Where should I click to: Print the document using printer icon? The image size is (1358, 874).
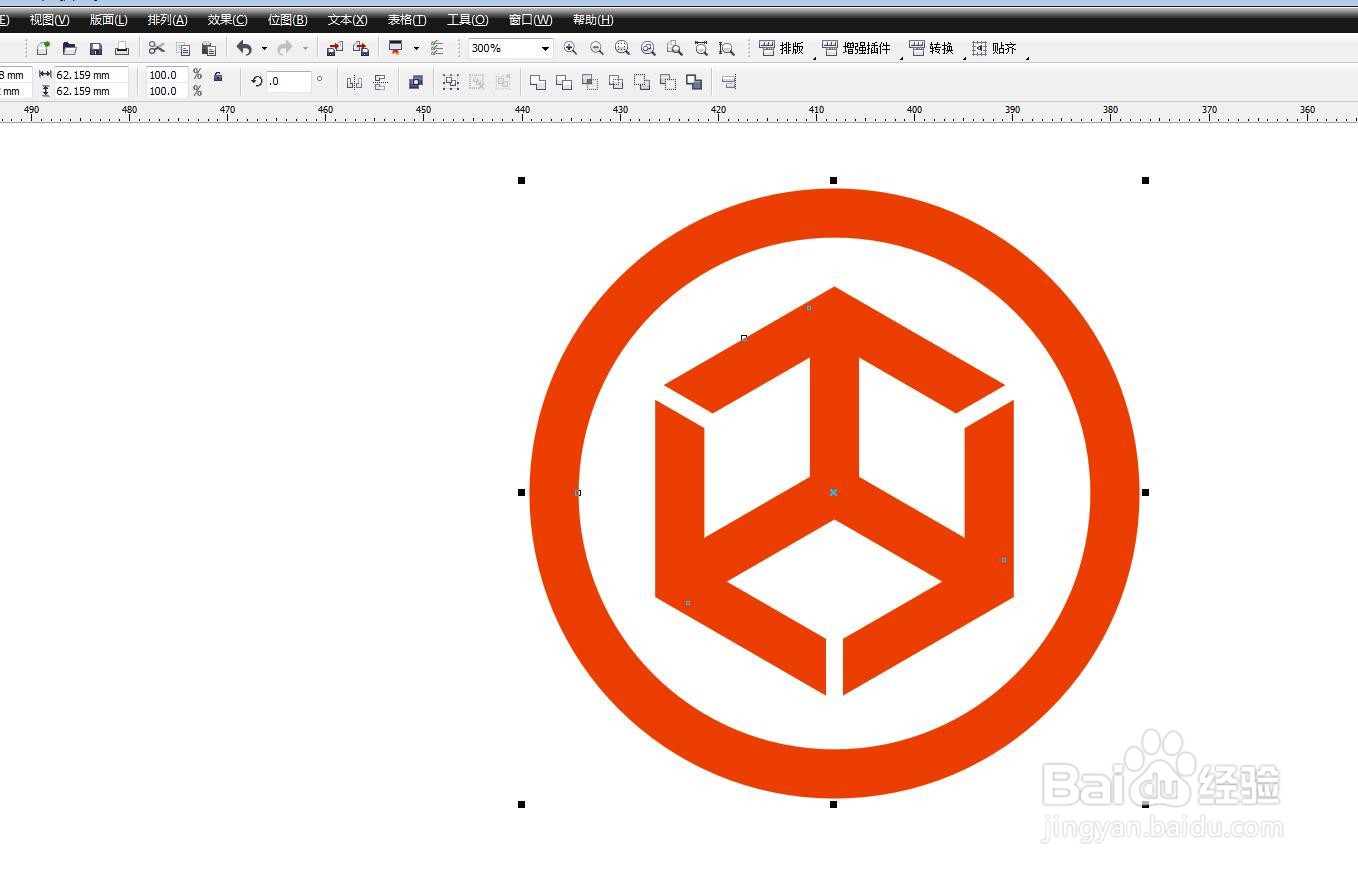122,48
